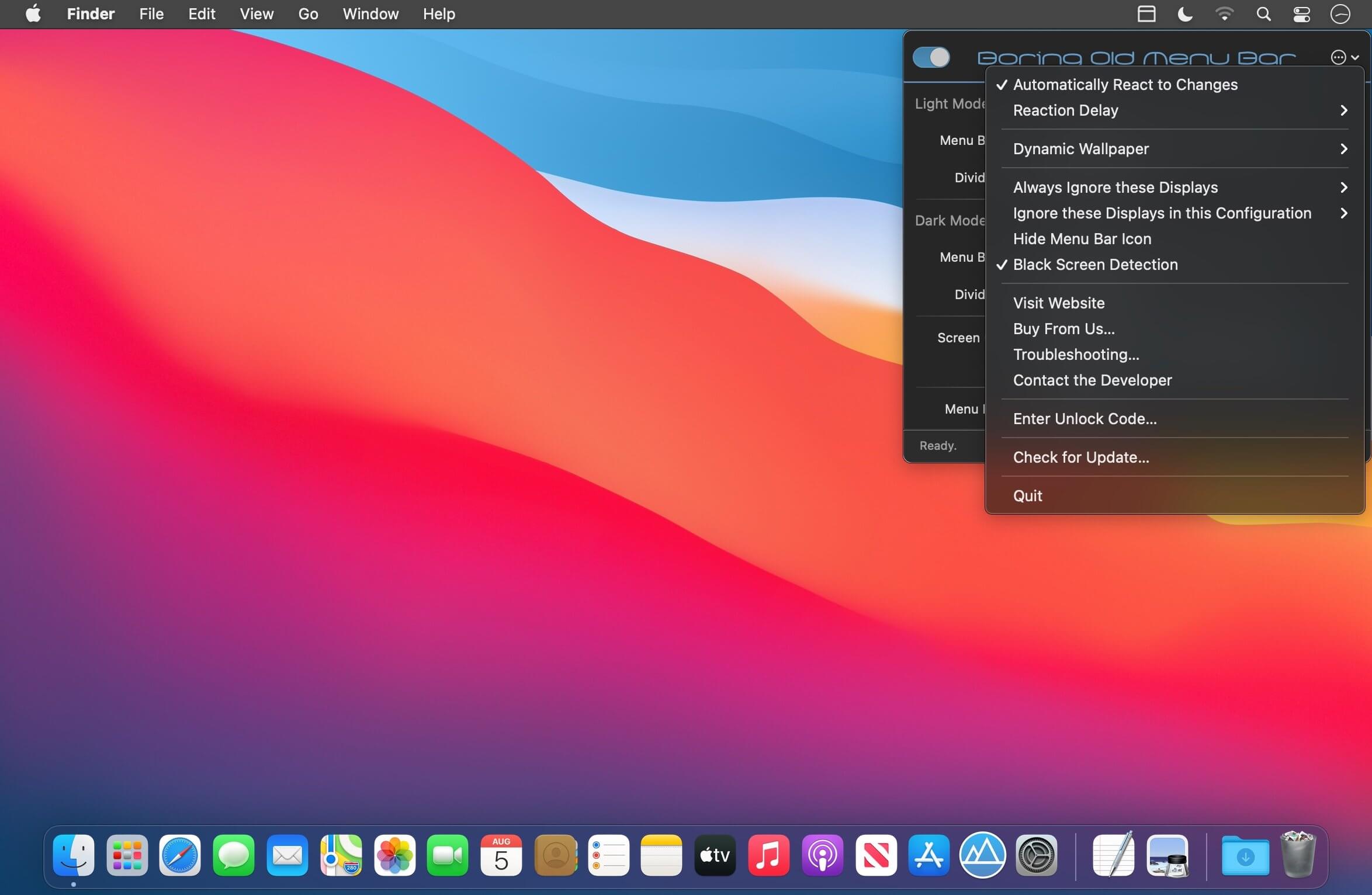Open the Downloads folder in Dock

click(x=1246, y=855)
